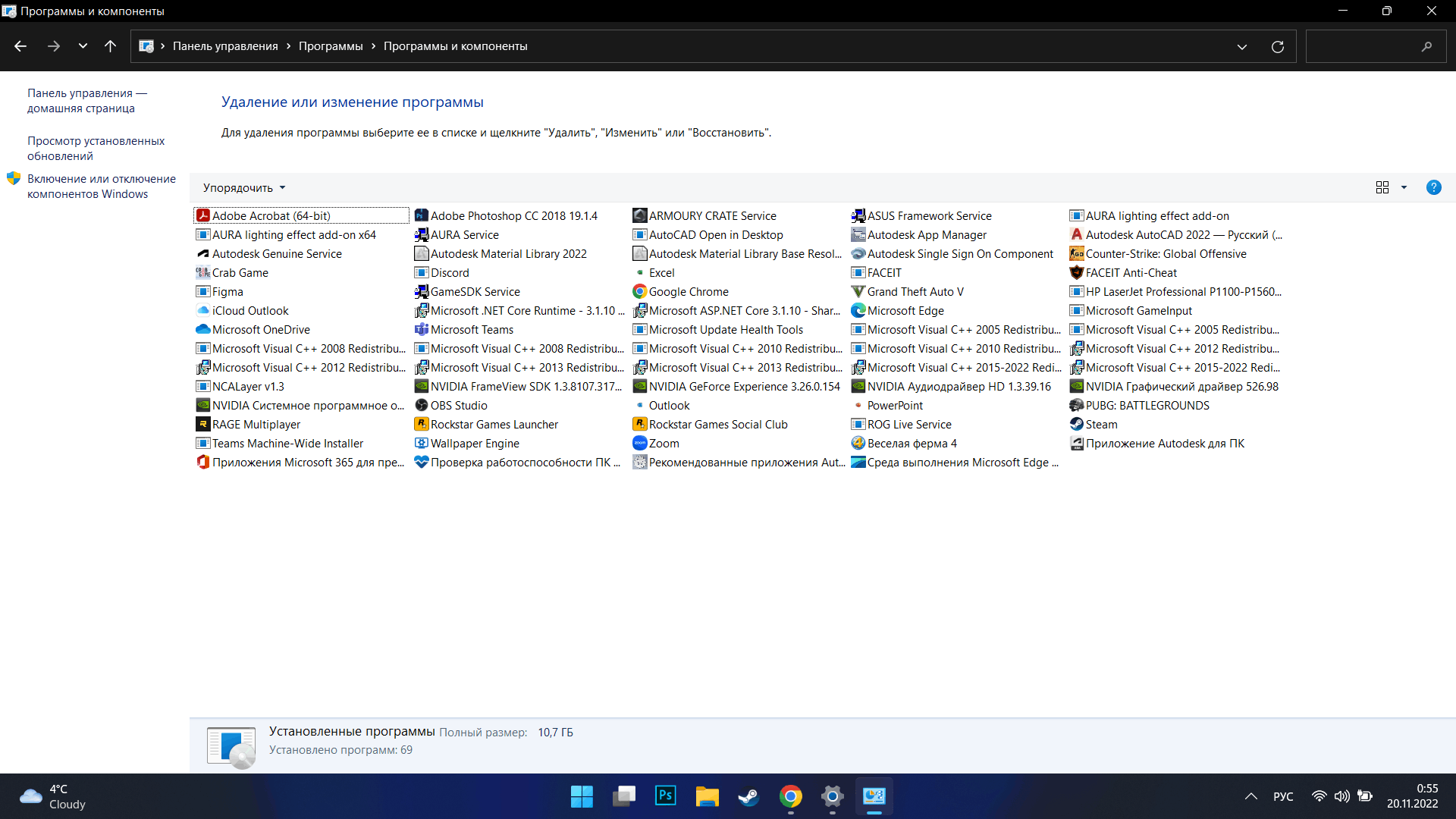The image size is (1456, 819).
Task: Open Windows Start button on taskbar
Action: 582,796
